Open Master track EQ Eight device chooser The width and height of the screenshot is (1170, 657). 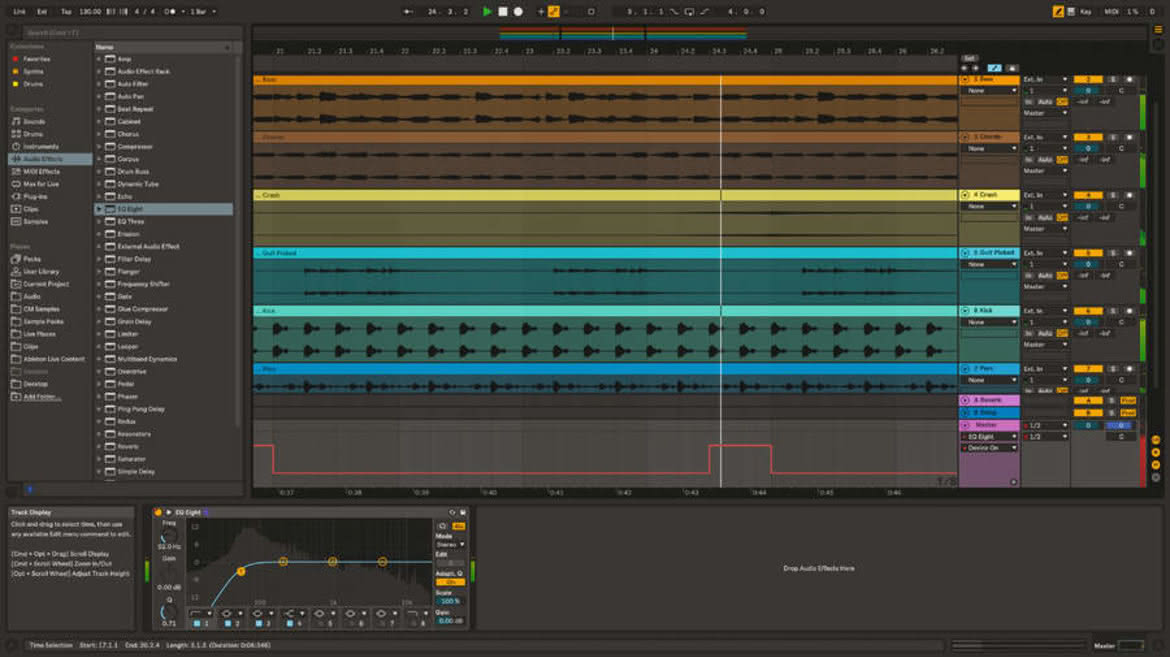(989, 436)
